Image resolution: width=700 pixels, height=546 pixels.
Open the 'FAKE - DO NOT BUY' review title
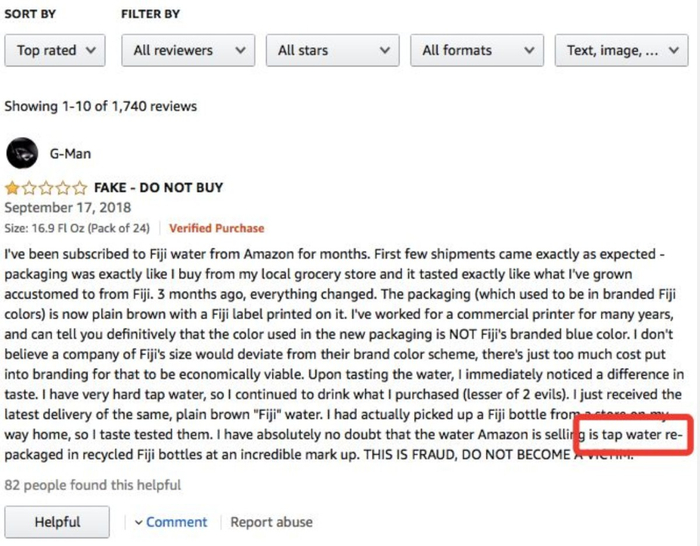point(158,188)
